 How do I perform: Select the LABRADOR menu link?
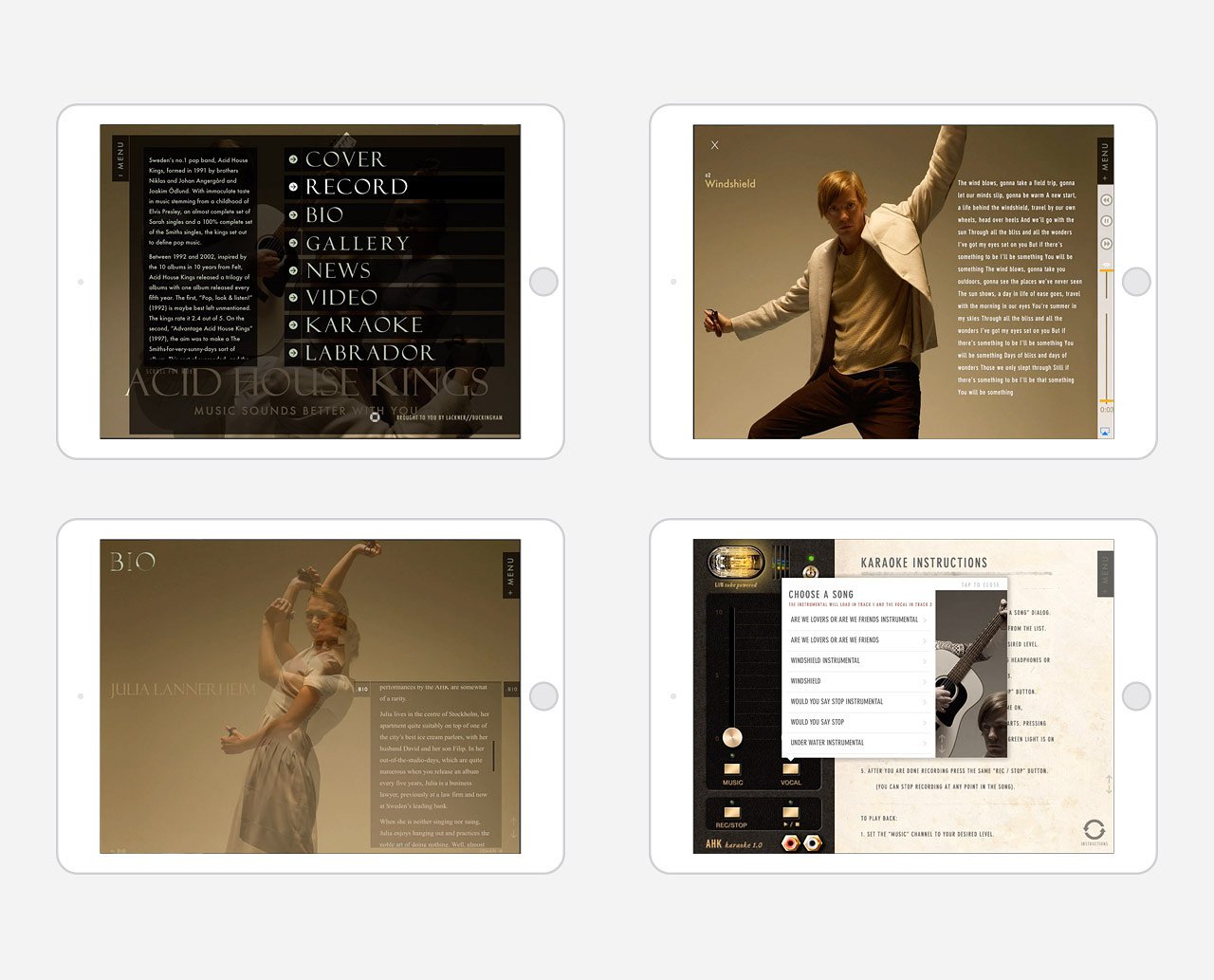(369, 353)
